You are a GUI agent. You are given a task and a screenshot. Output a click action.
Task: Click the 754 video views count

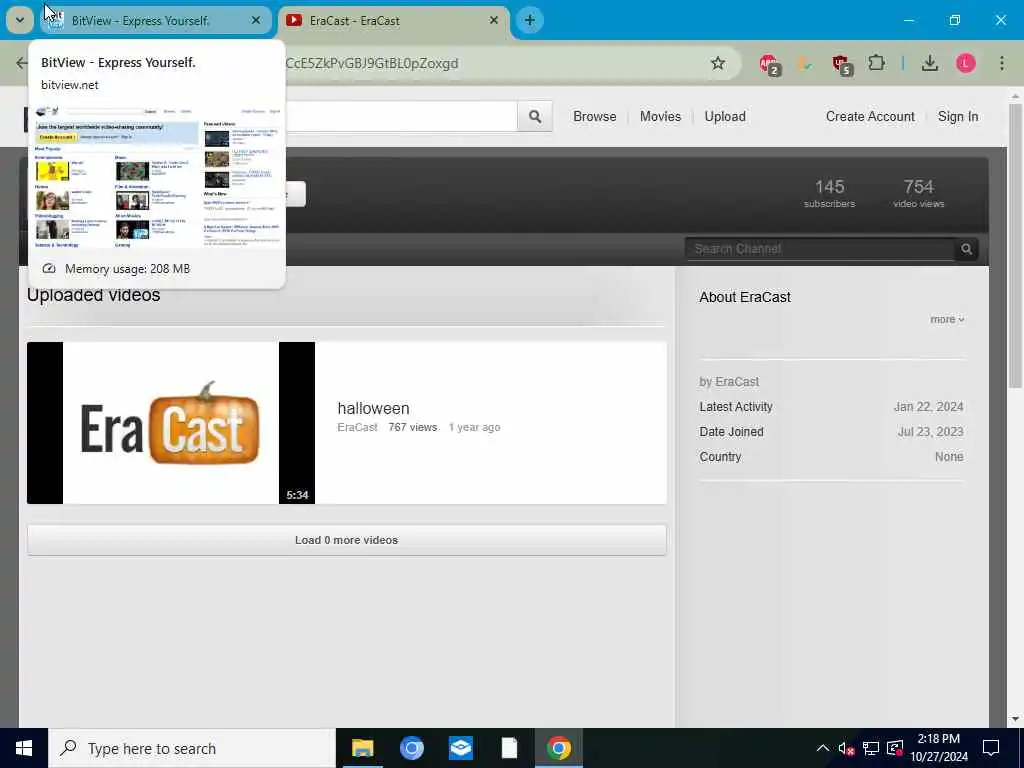coord(918,193)
